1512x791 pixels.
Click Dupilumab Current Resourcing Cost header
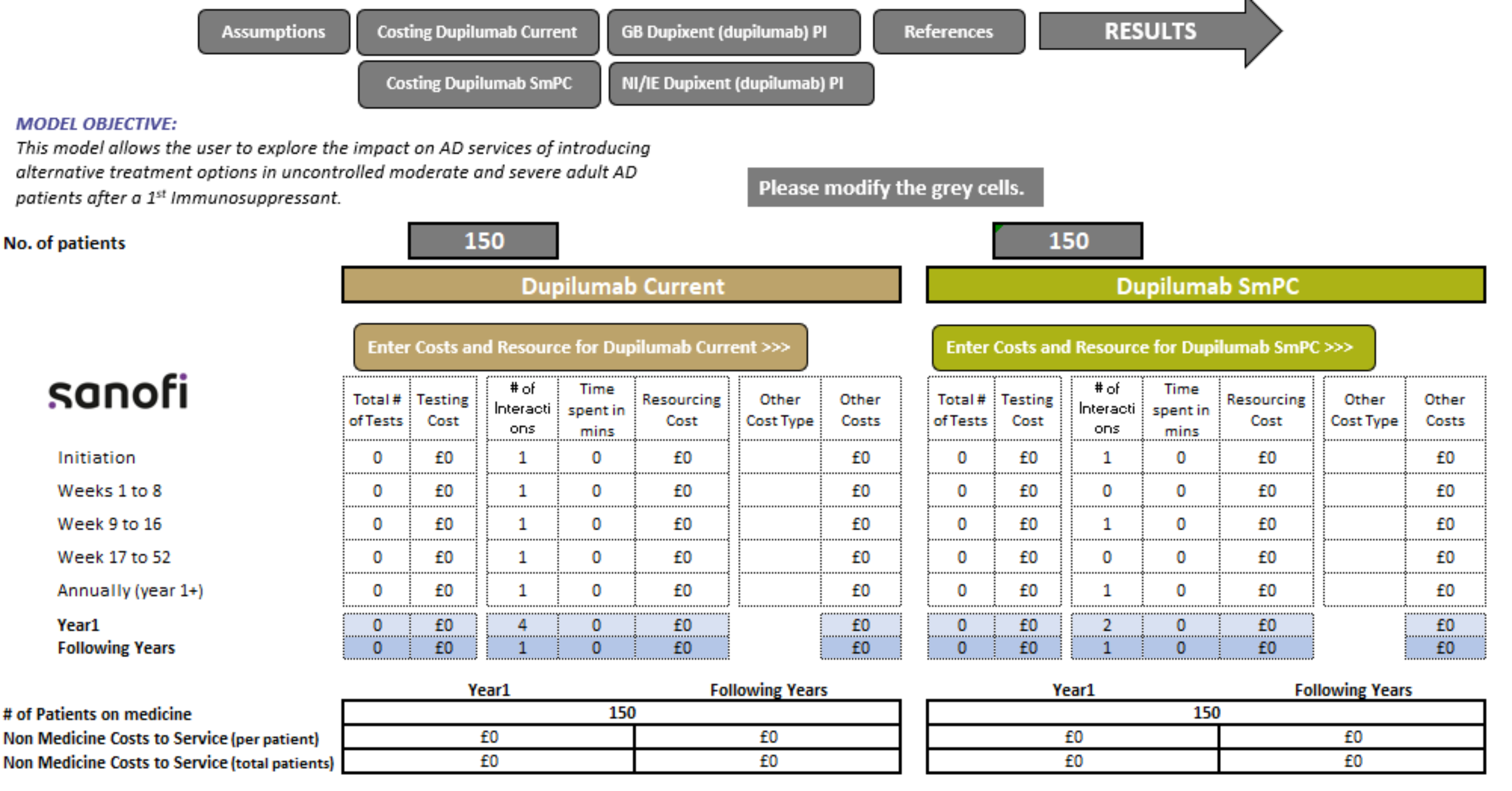(682, 409)
